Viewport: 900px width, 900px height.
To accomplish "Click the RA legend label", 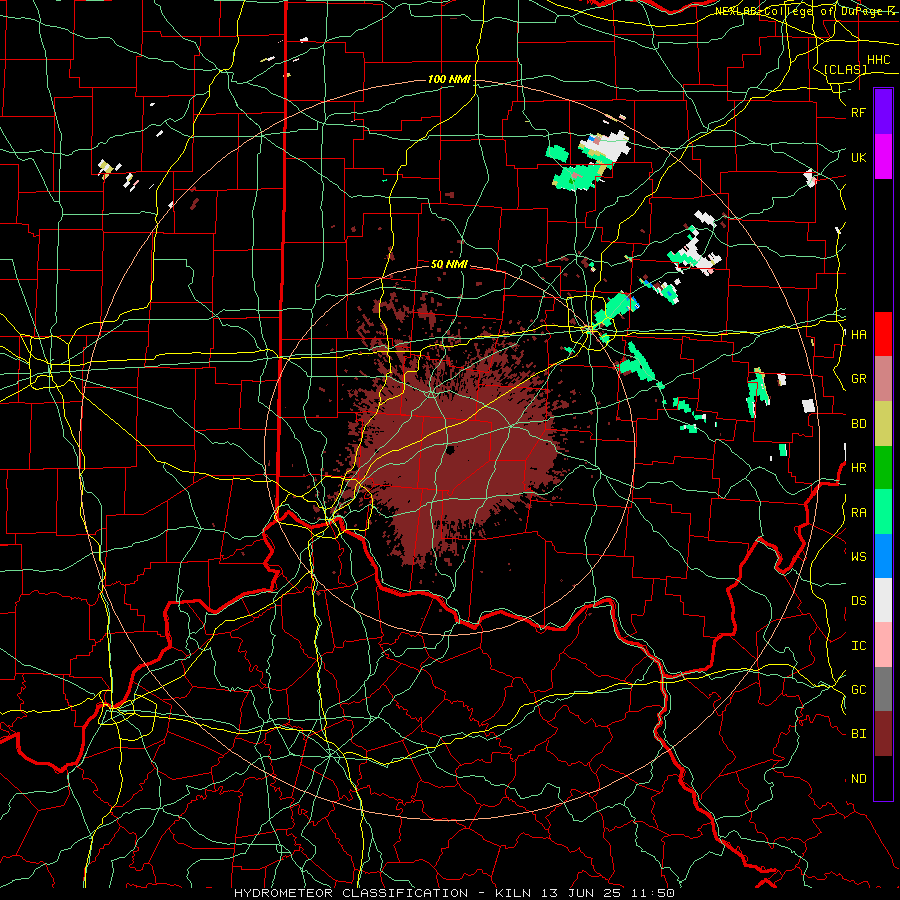I will (858, 512).
